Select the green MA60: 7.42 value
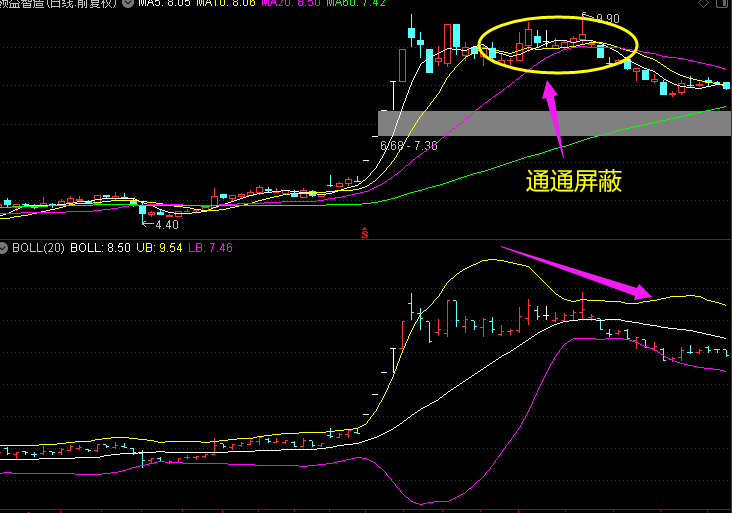 (x=356, y=3)
